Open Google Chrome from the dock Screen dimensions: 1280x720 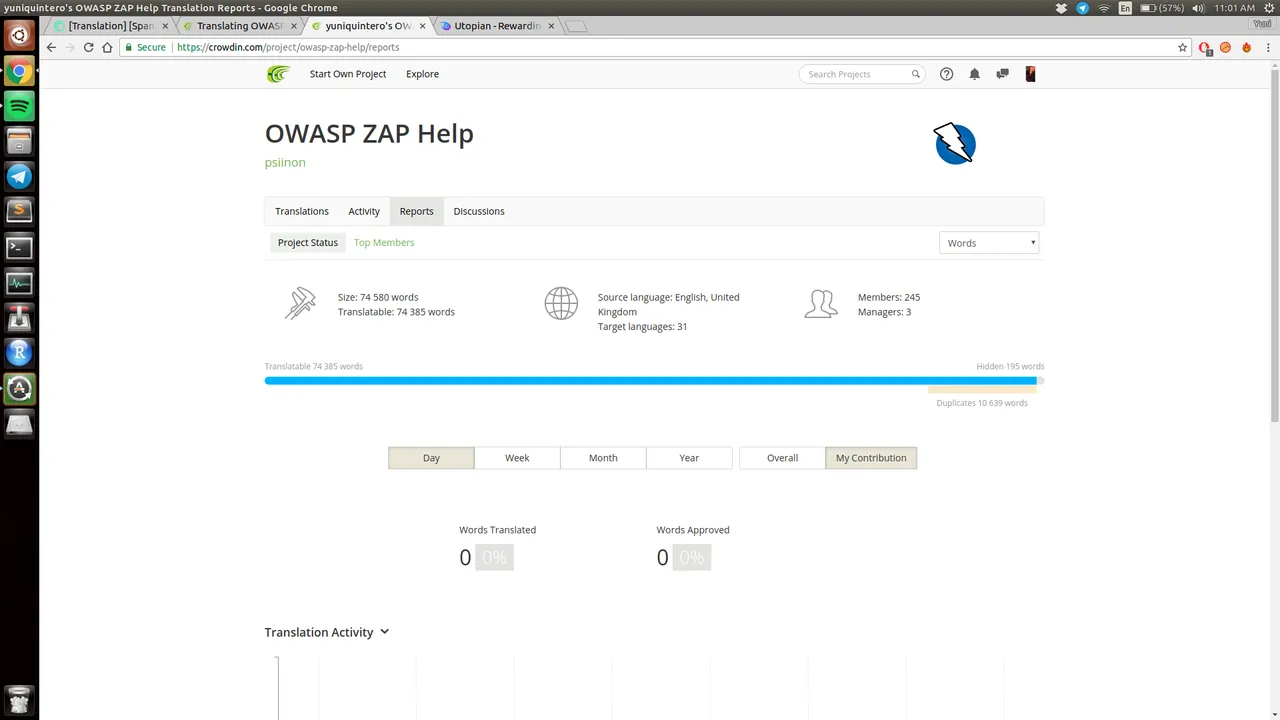point(19,71)
